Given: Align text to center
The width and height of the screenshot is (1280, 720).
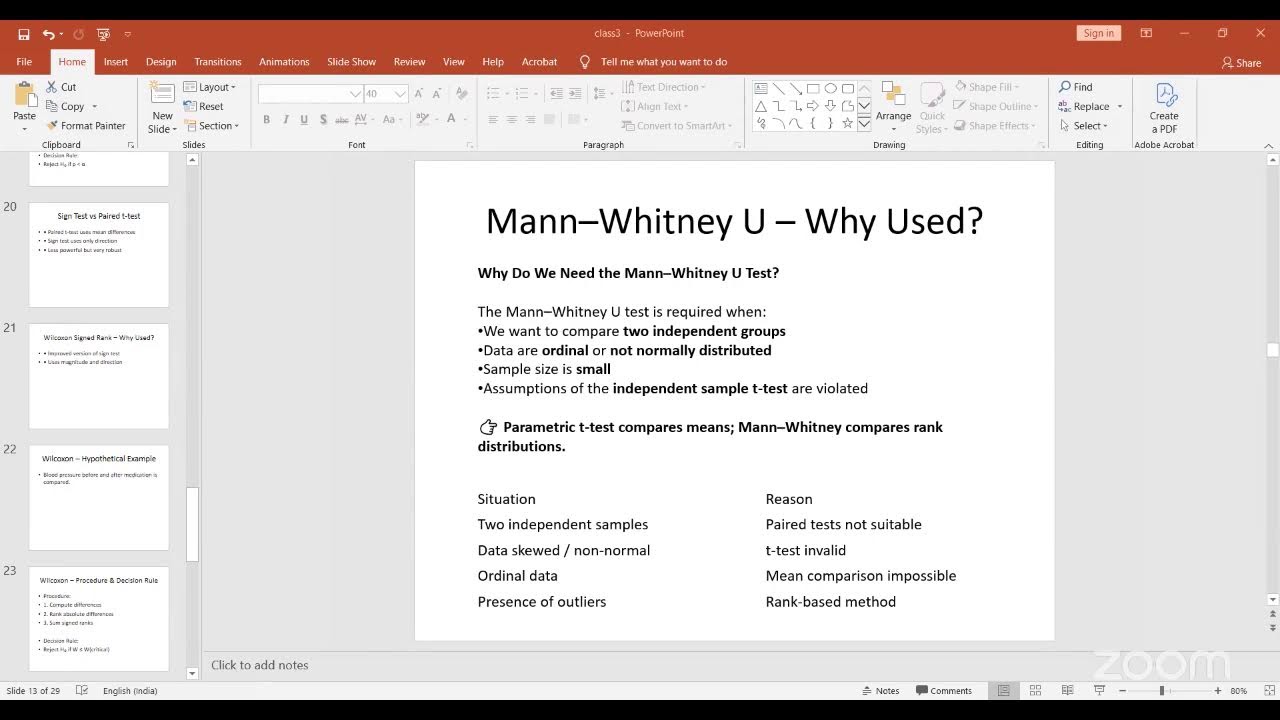Looking at the screenshot, I should (x=512, y=119).
